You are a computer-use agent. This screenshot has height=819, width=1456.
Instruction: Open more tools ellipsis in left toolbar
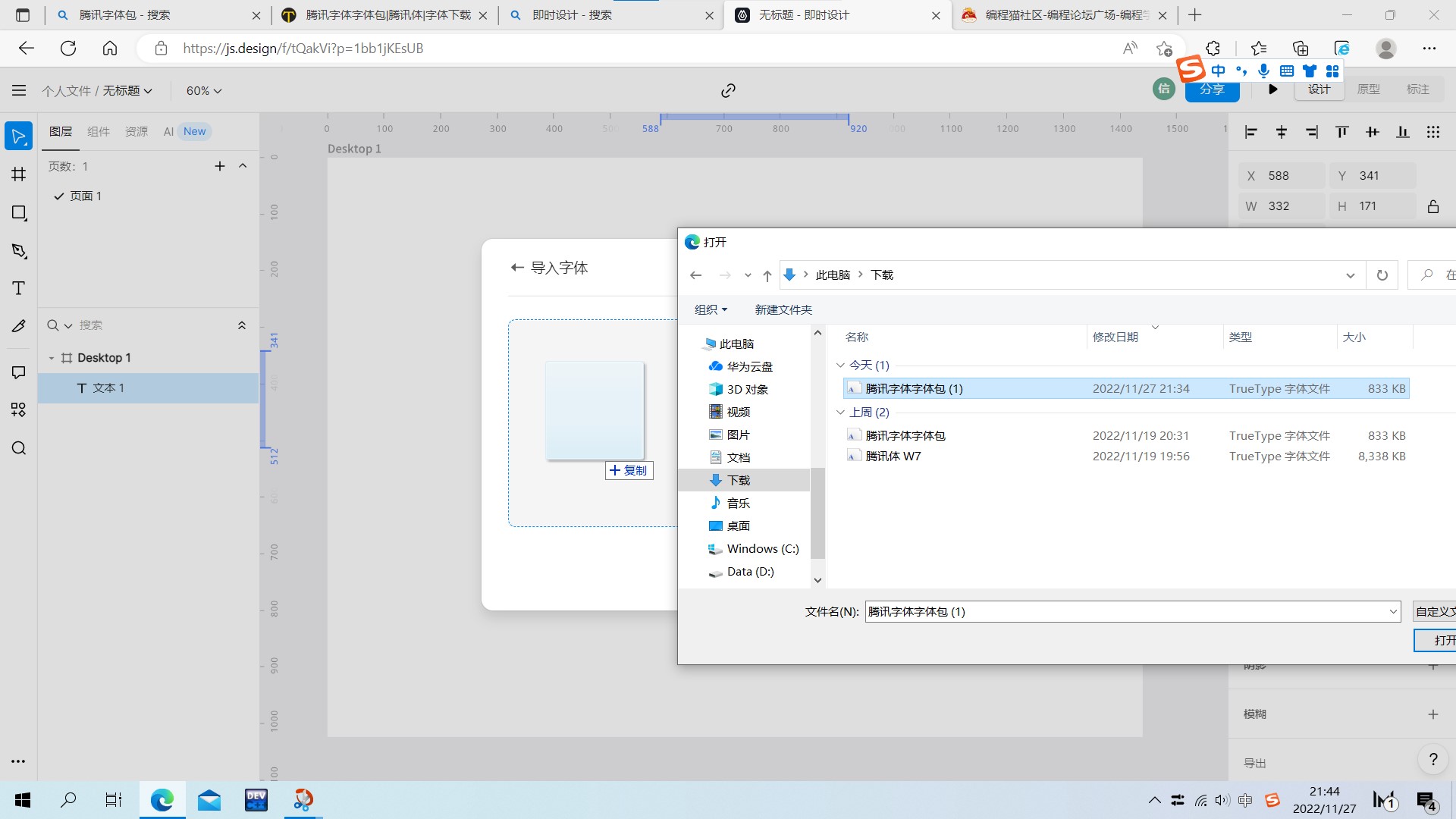coord(18,761)
